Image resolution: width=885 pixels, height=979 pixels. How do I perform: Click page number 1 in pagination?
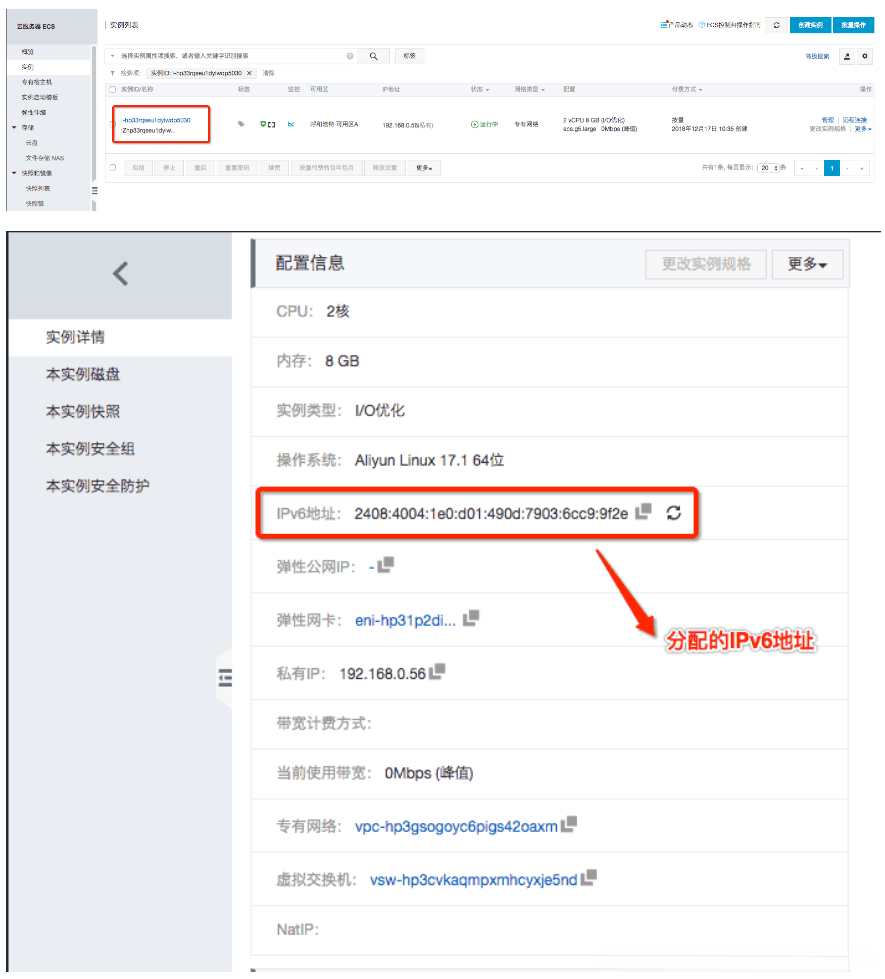click(831, 168)
